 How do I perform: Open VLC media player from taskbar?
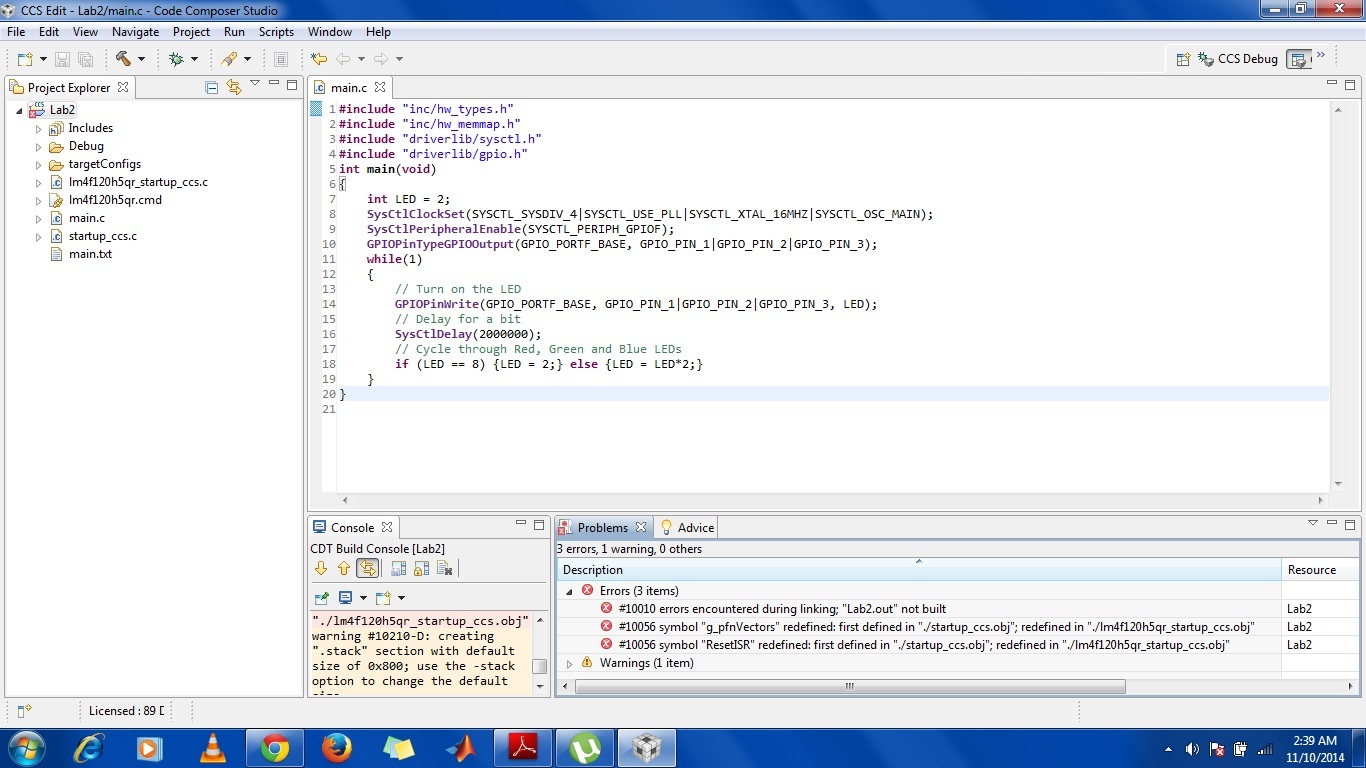212,748
